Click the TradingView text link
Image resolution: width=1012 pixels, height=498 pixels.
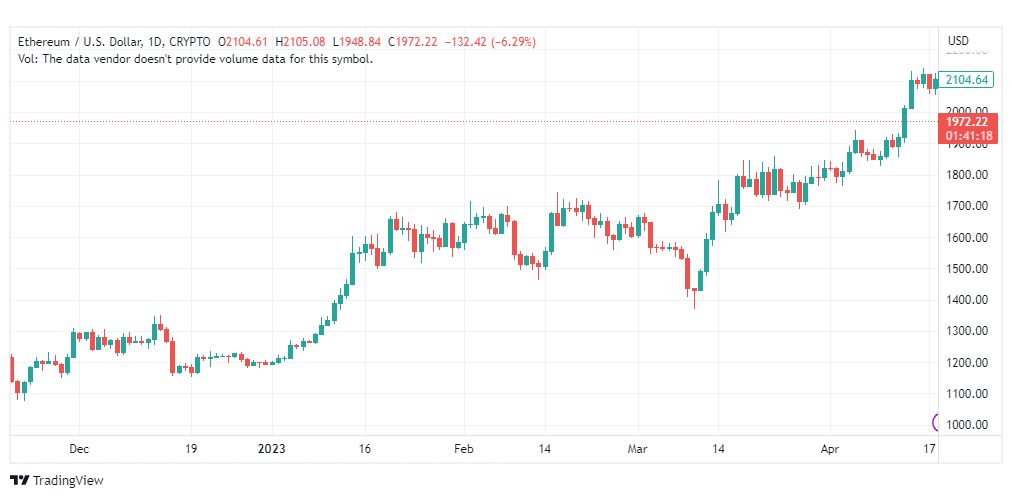(68, 481)
